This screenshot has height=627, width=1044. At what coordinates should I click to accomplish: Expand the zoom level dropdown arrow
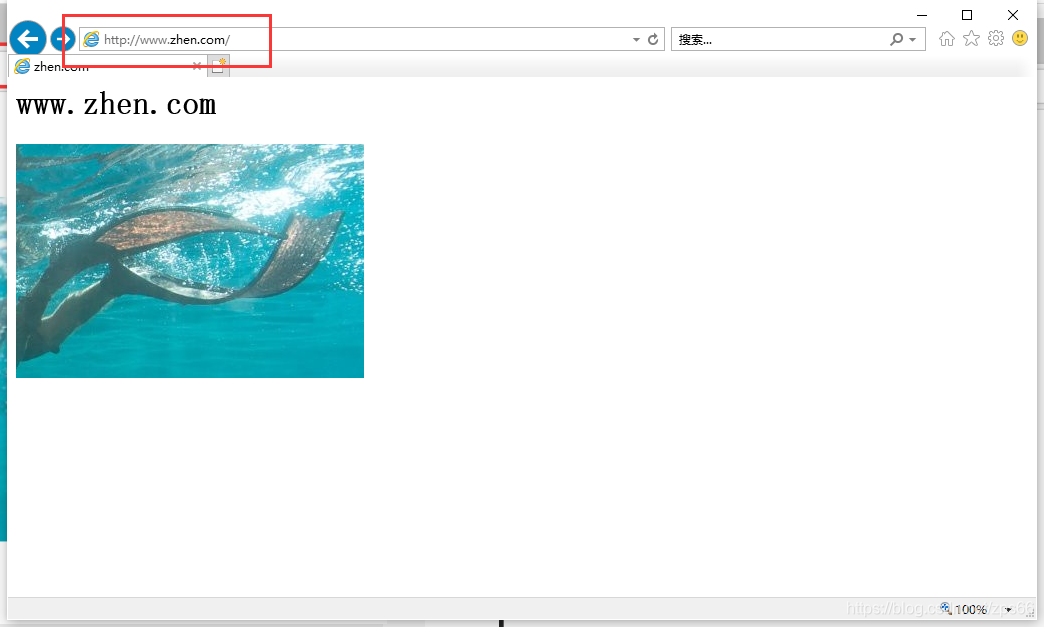[x=1009, y=610]
